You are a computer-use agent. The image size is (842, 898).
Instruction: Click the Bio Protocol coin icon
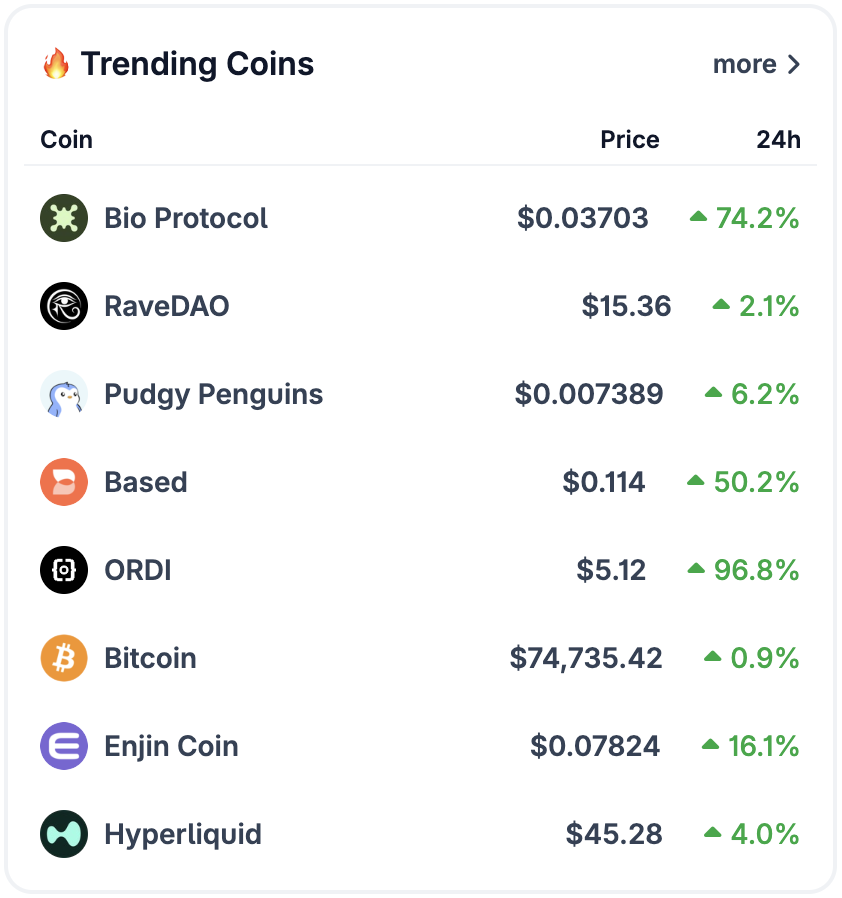coord(64,218)
